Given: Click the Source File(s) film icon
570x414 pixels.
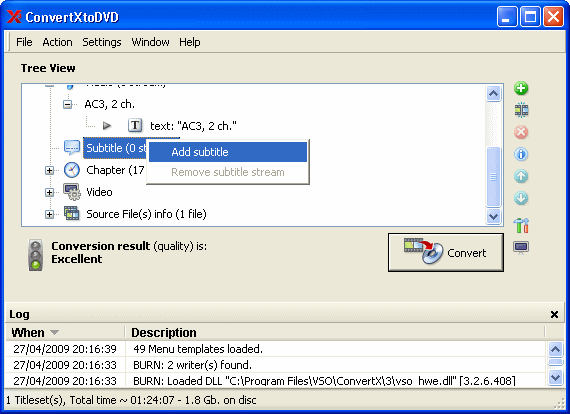Looking at the screenshot, I should [x=72, y=213].
